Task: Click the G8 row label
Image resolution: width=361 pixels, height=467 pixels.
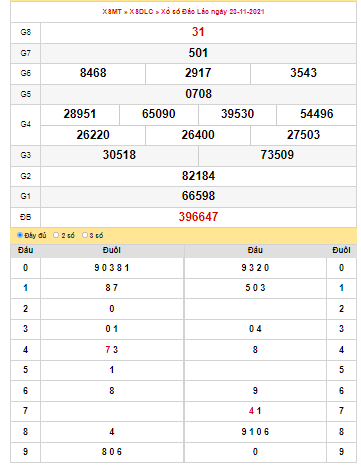Action: [x=26, y=32]
